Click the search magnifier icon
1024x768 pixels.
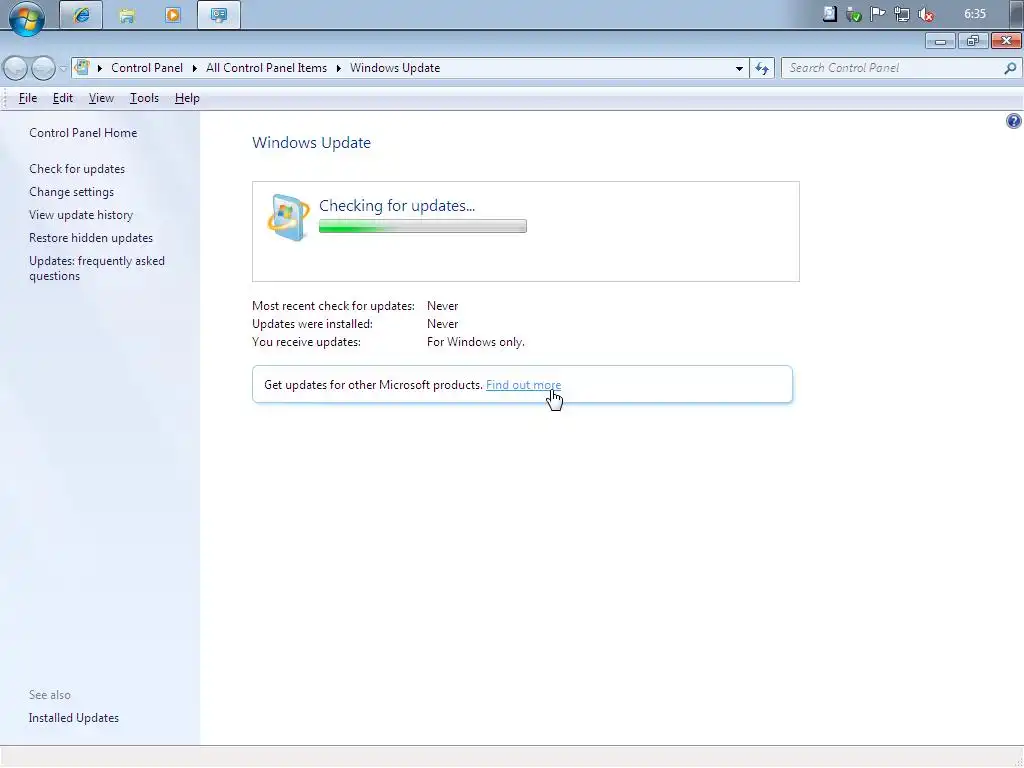tap(1010, 68)
